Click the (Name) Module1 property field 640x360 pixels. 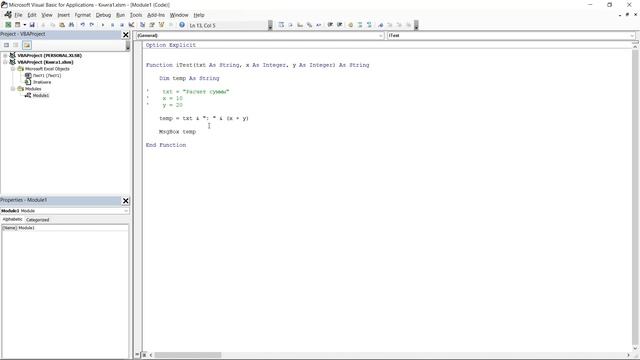pos(65,228)
